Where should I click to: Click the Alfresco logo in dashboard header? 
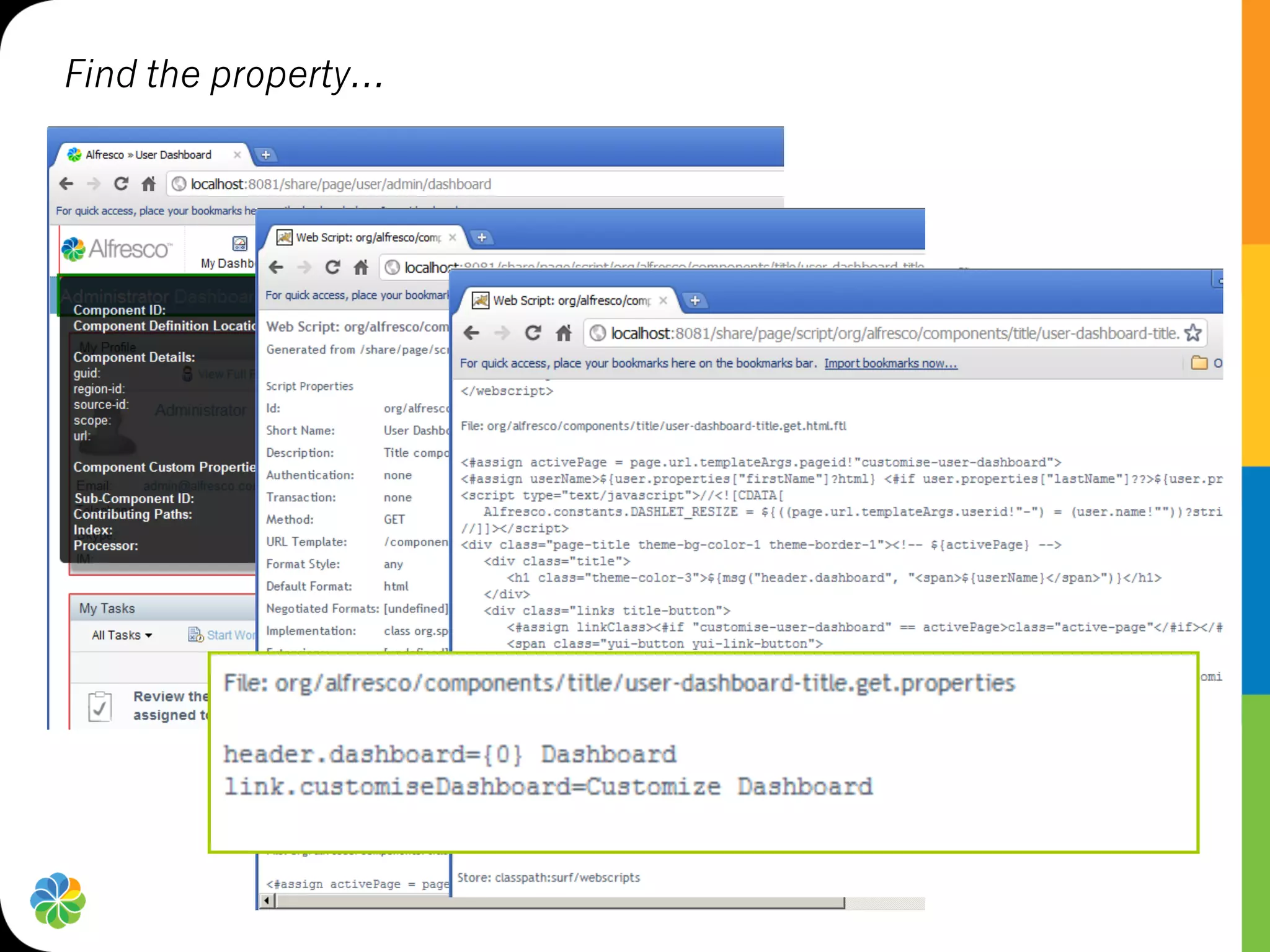point(116,249)
